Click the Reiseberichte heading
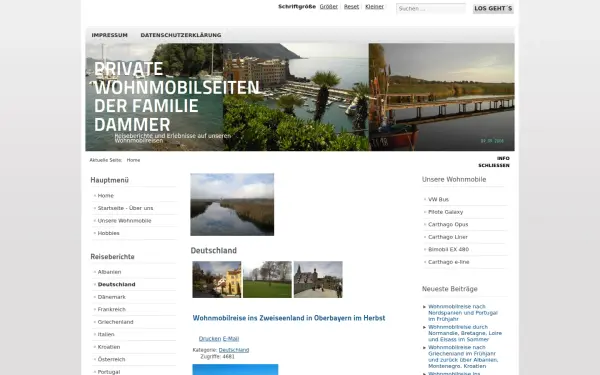The height and width of the screenshot is (375, 600). [x=112, y=257]
